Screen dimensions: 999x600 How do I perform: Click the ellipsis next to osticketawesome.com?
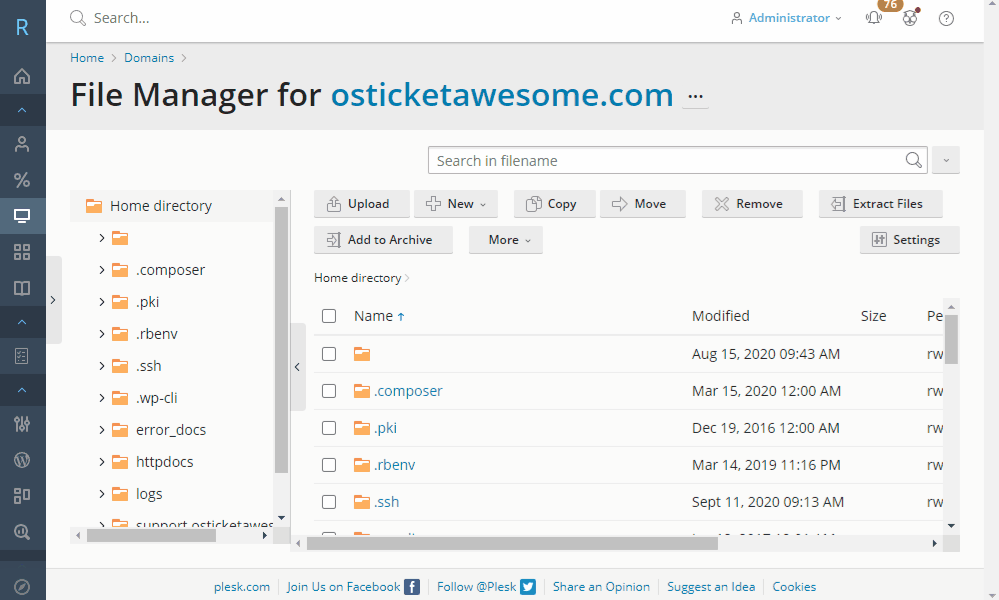click(x=696, y=97)
